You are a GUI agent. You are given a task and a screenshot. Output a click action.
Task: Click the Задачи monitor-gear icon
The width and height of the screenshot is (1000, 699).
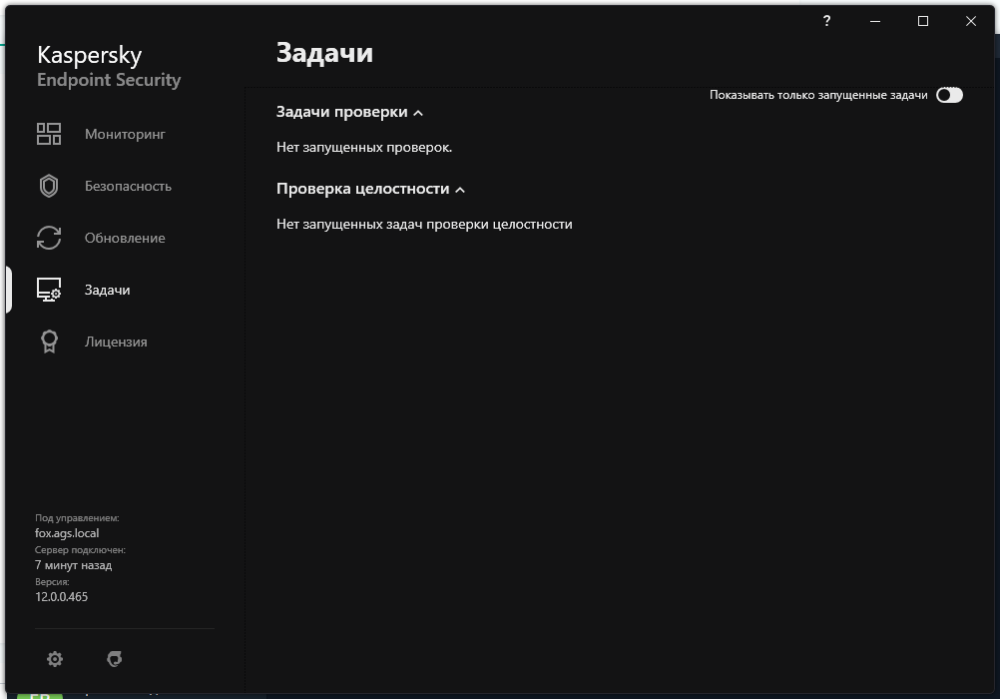(48, 290)
